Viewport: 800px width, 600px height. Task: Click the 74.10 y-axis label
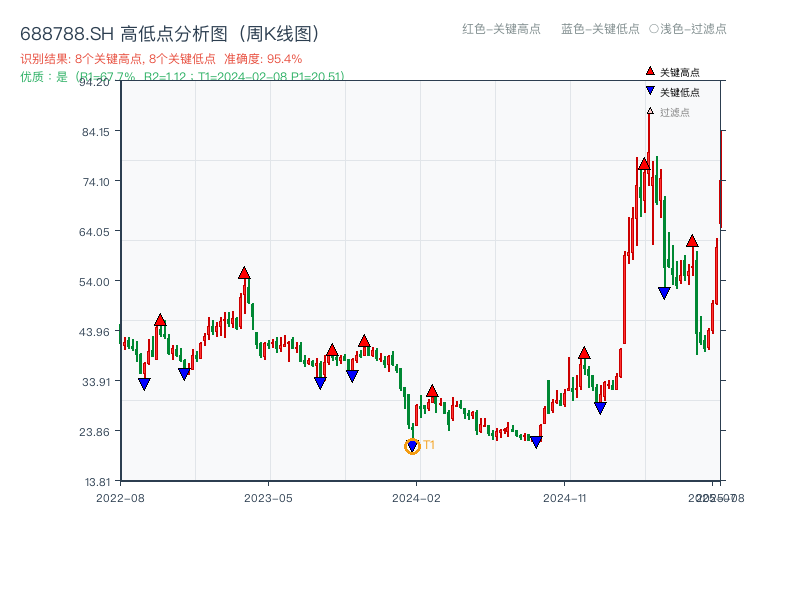[96, 182]
